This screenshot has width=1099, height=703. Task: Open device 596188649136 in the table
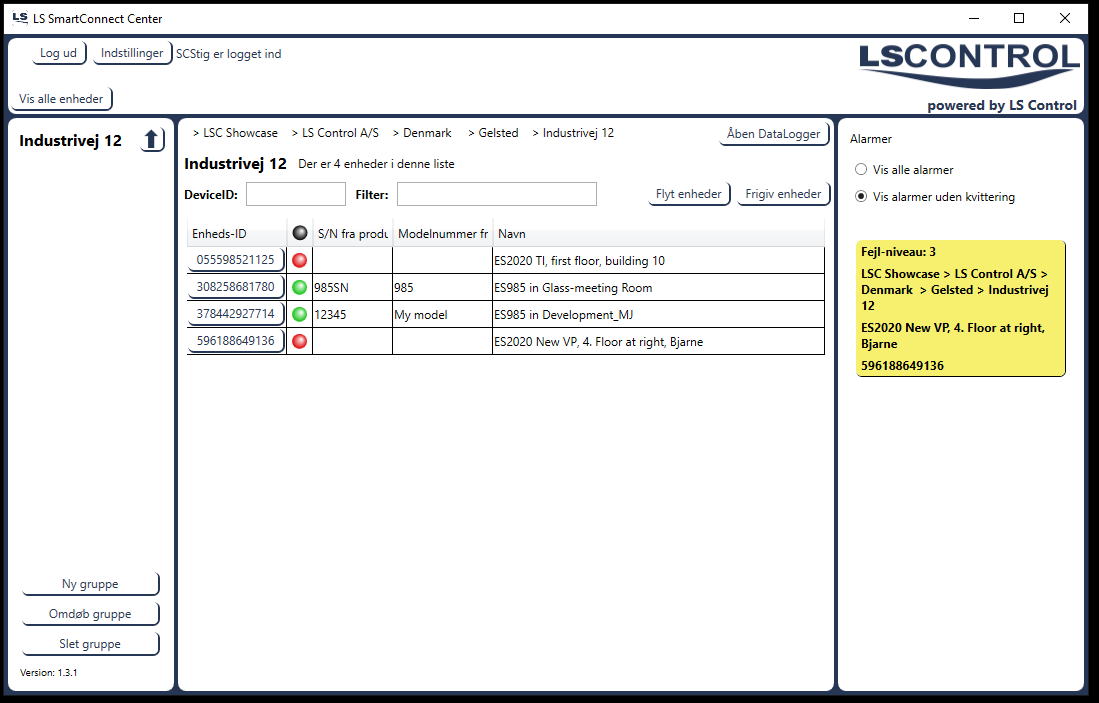pyautogui.click(x=236, y=341)
